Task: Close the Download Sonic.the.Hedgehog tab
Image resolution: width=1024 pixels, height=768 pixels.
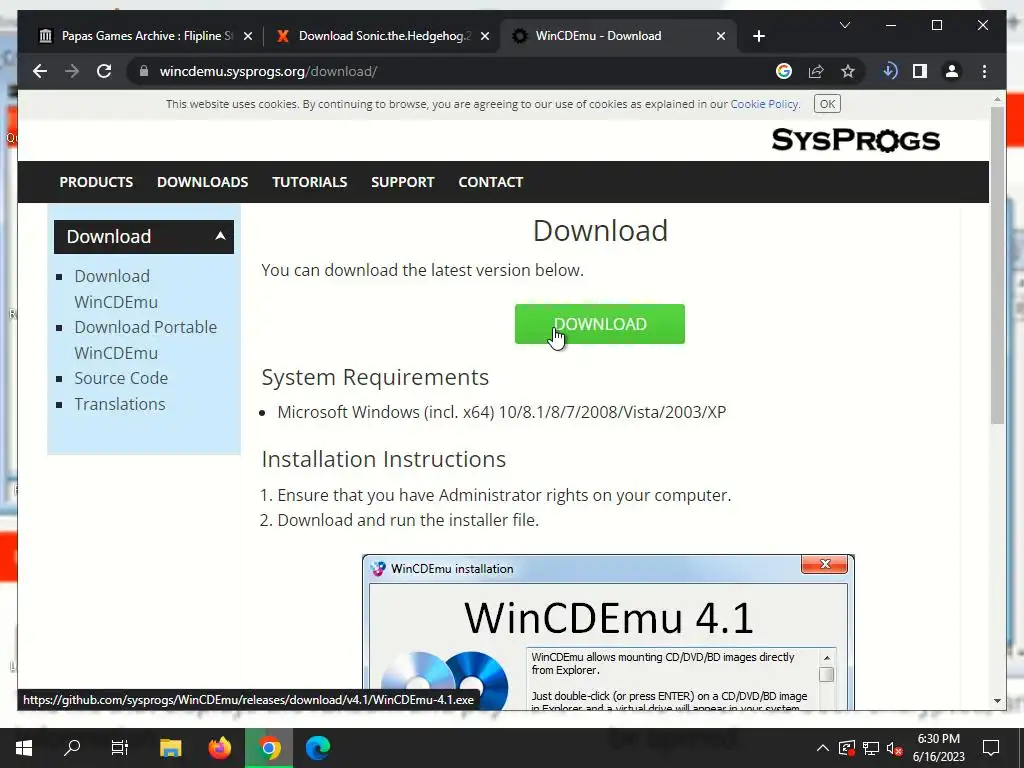Action: pos(485,36)
